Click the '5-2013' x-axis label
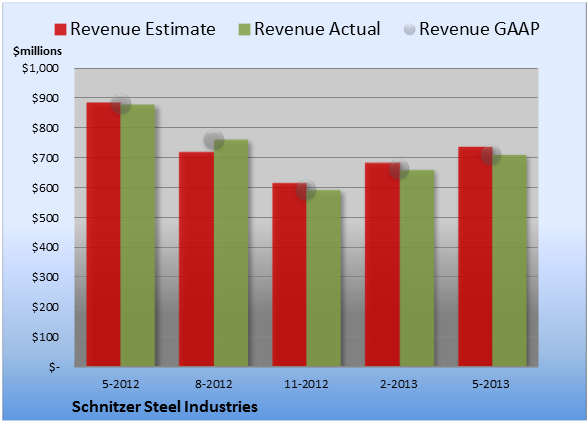Viewport: 588px width, 422px height. [x=491, y=384]
